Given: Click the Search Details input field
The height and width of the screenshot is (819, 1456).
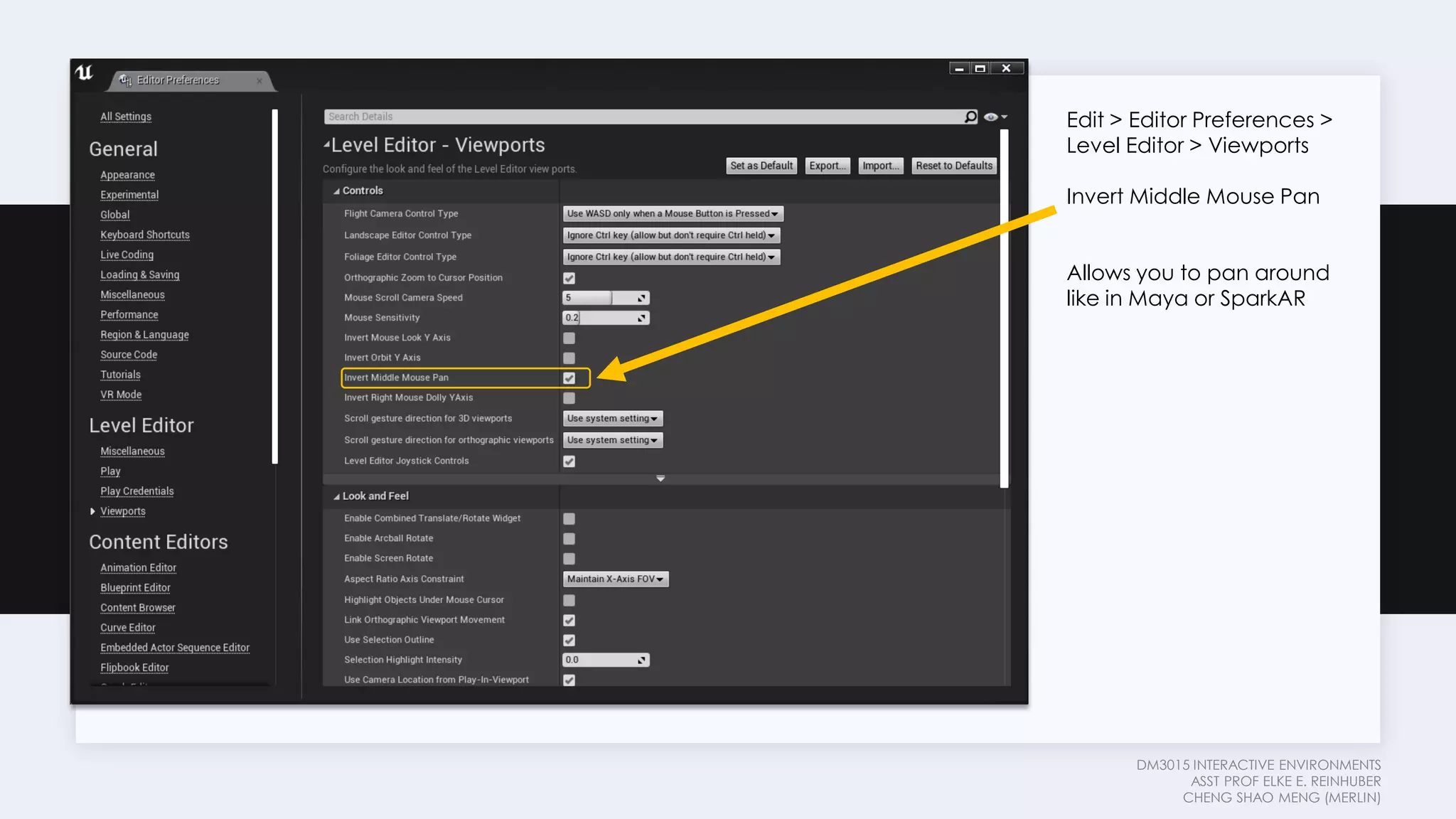Looking at the screenshot, I should coord(643,117).
